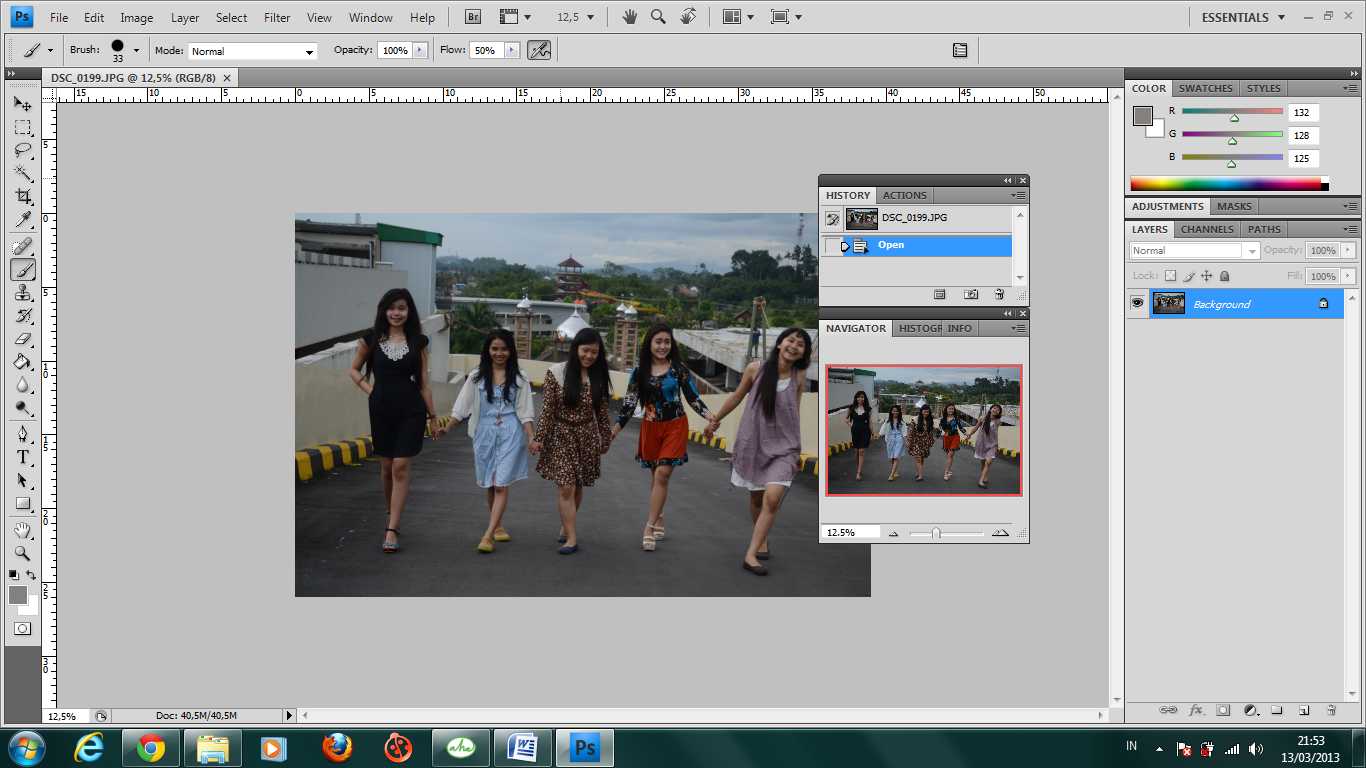Image resolution: width=1366 pixels, height=768 pixels.
Task: Select the Lasso tool
Action: pyautogui.click(x=22, y=150)
